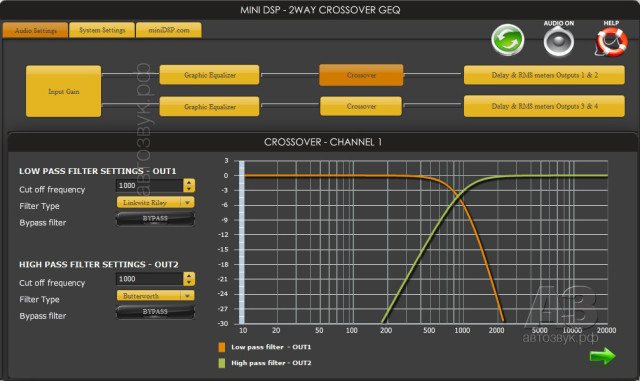The width and height of the screenshot is (640, 381).
Task: Toggle BYPASS for low pass filter OUT1
Action: [x=155, y=218]
